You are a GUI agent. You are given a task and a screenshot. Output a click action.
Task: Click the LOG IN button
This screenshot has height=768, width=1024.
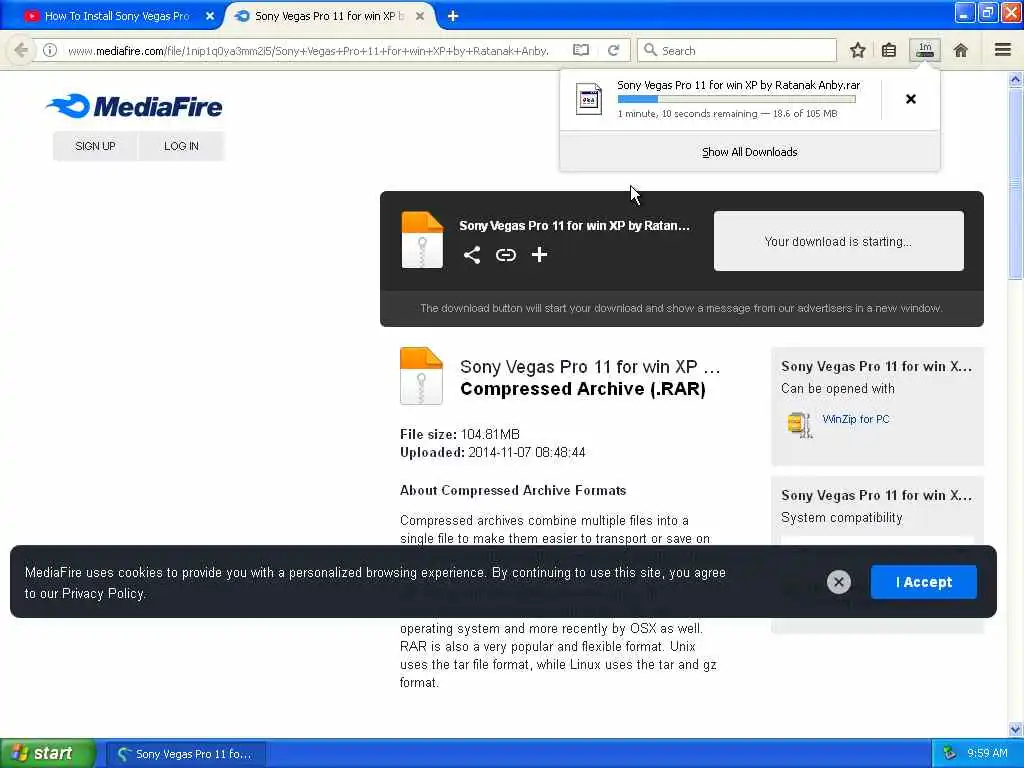pyautogui.click(x=181, y=146)
